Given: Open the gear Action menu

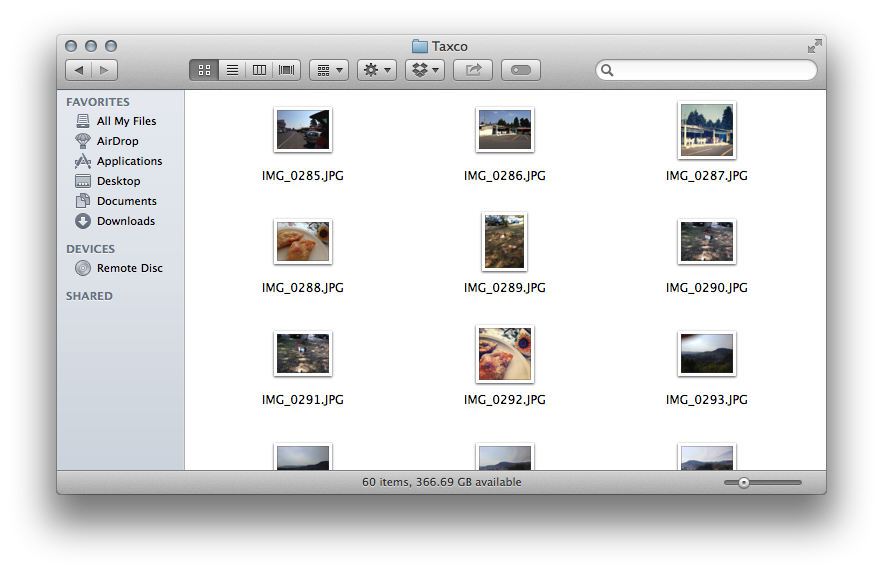Looking at the screenshot, I should 377,70.
